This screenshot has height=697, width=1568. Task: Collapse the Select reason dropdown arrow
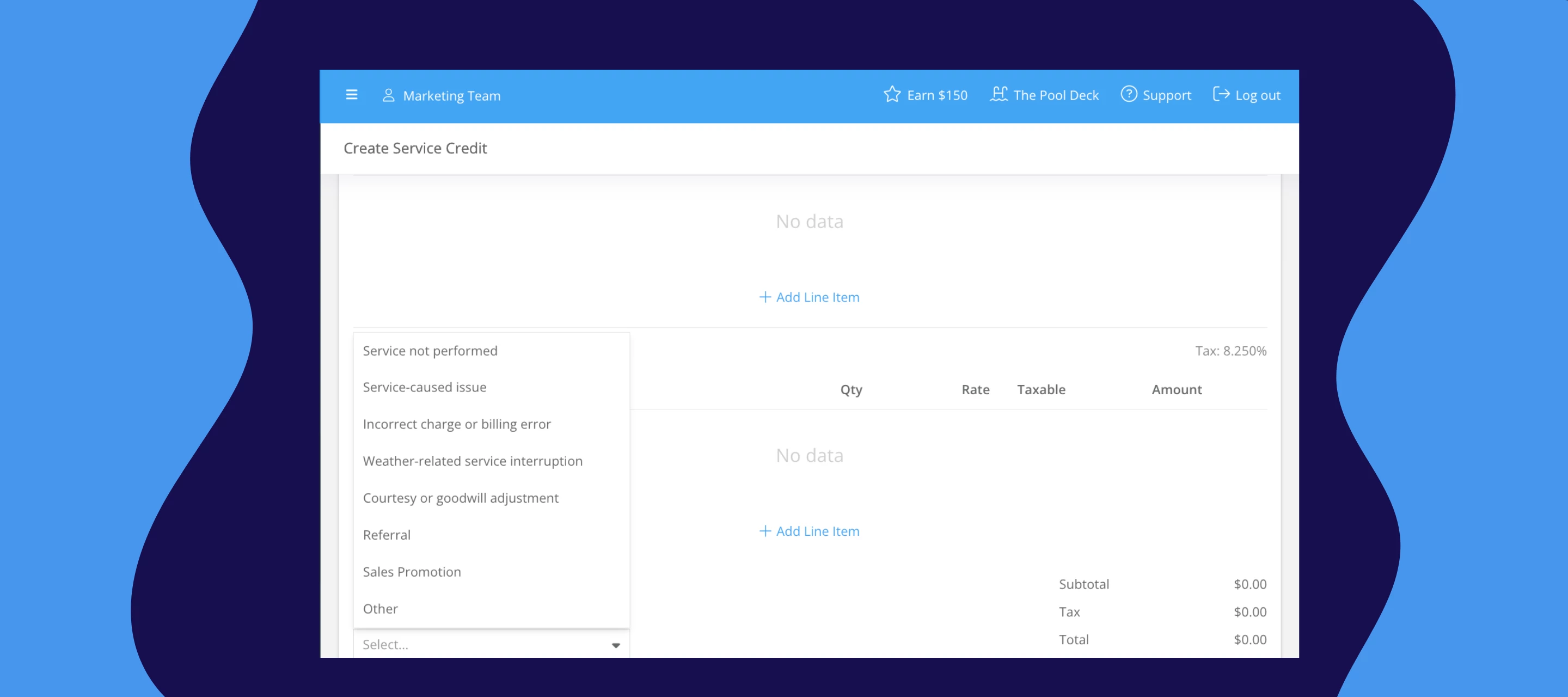point(615,645)
